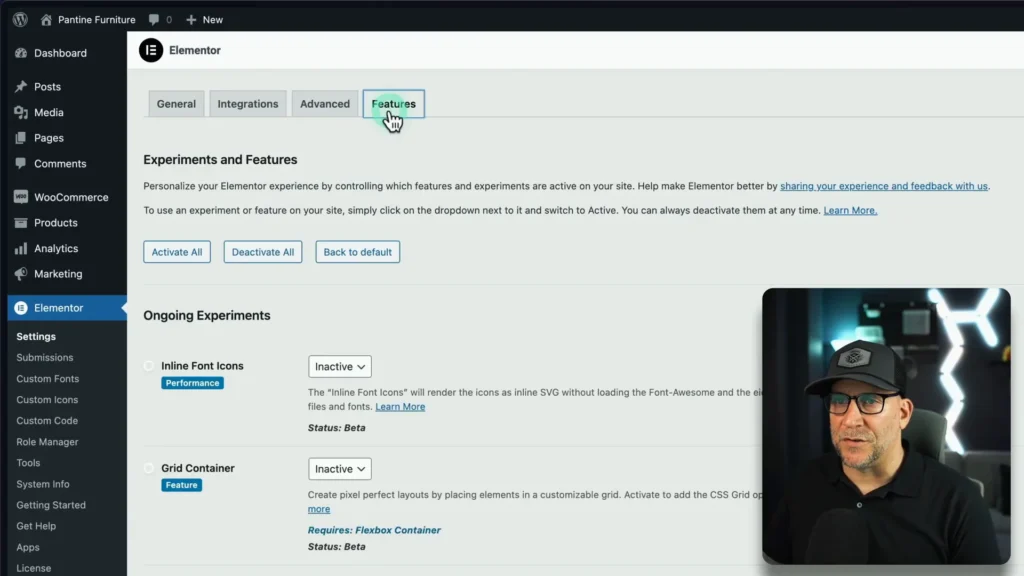Open Custom Fonts submenu item
Screen dimensions: 1024x576
point(47,379)
